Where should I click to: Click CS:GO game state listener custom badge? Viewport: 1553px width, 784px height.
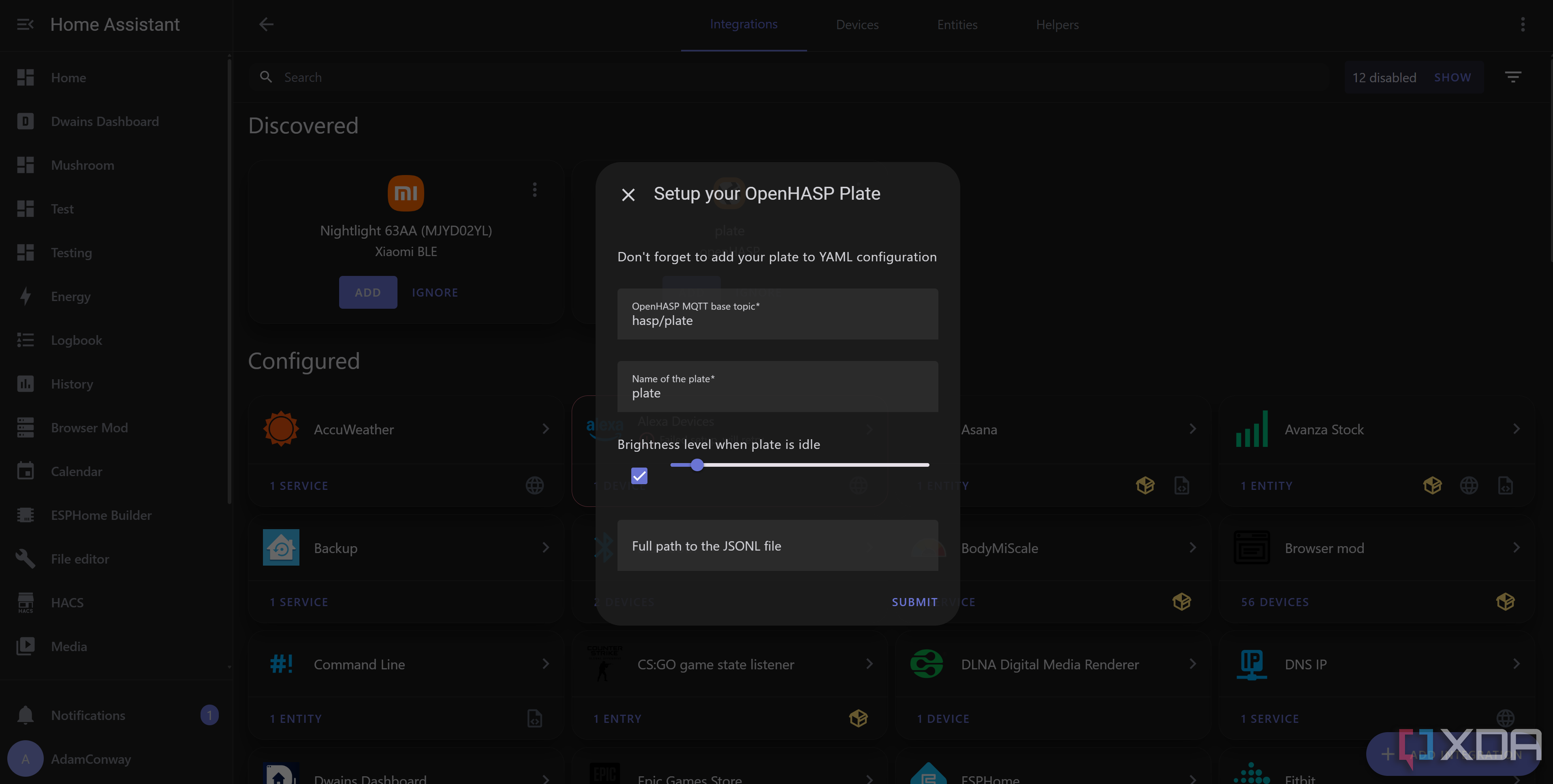pyautogui.click(x=859, y=718)
